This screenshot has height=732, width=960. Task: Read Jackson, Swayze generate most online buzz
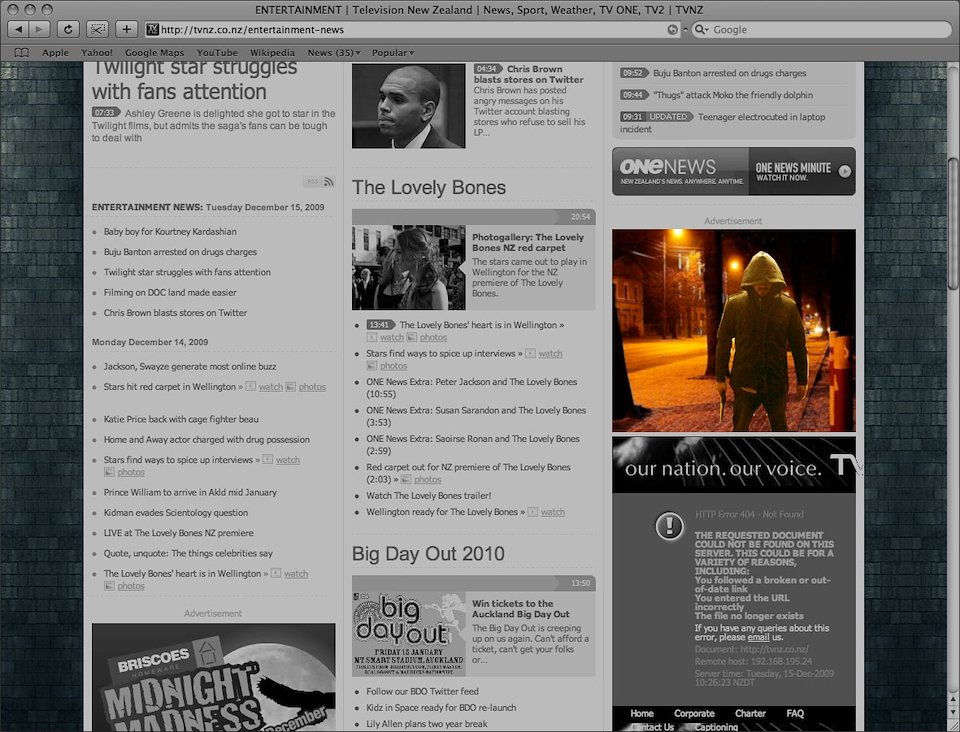pyautogui.click(x=190, y=367)
